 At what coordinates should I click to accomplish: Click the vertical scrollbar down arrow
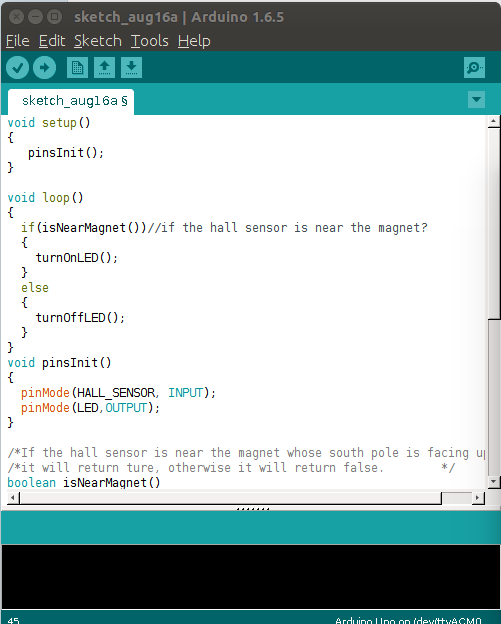click(x=493, y=482)
